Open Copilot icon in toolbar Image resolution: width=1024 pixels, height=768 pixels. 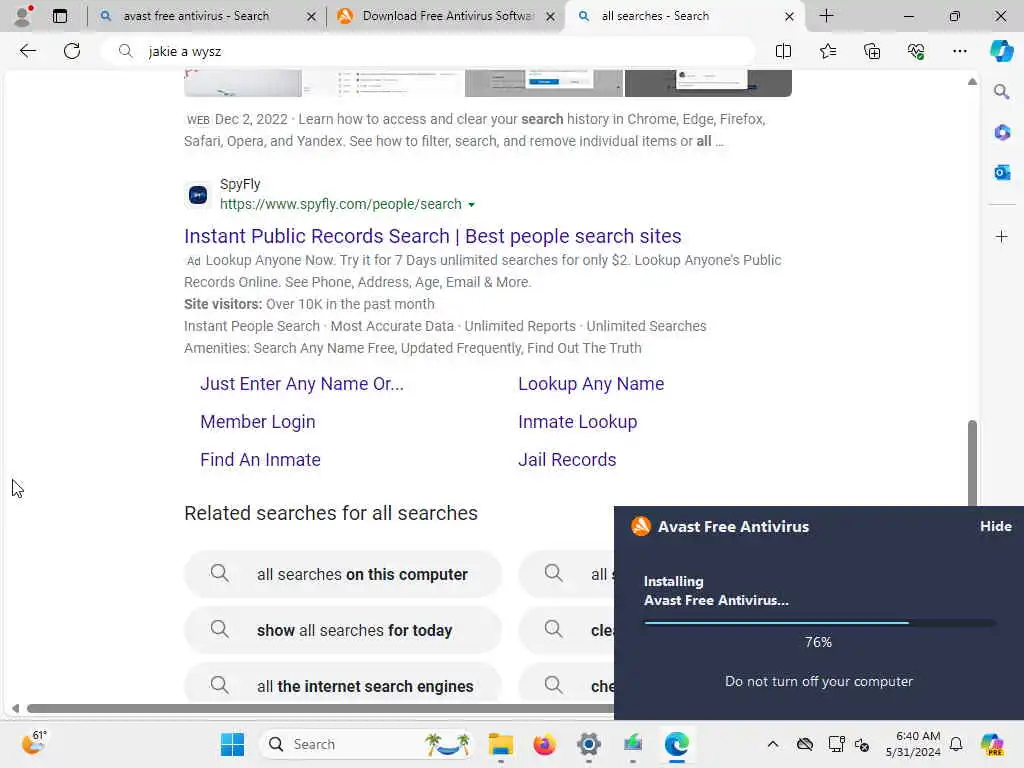pyautogui.click(x=1001, y=51)
